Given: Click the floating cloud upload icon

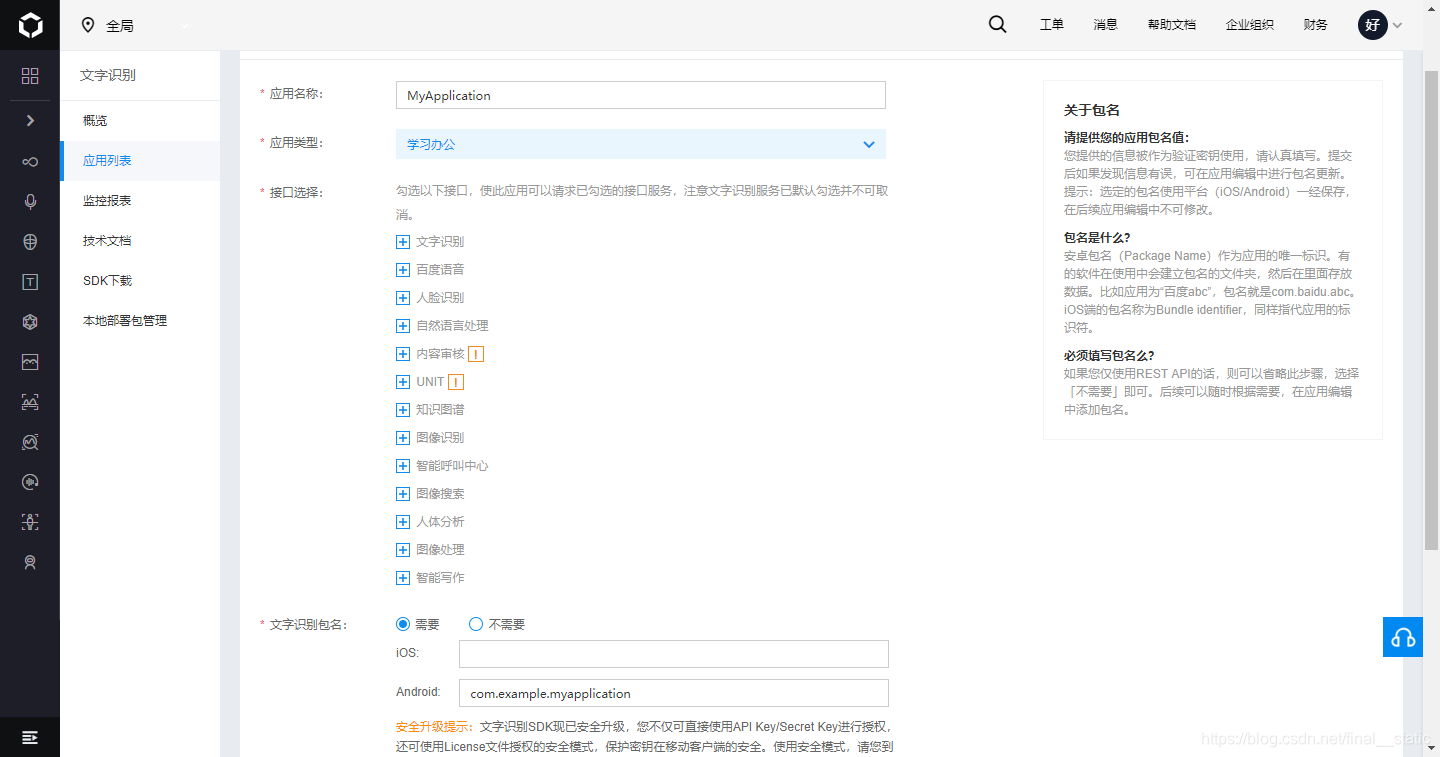Looking at the screenshot, I should click(1402, 637).
